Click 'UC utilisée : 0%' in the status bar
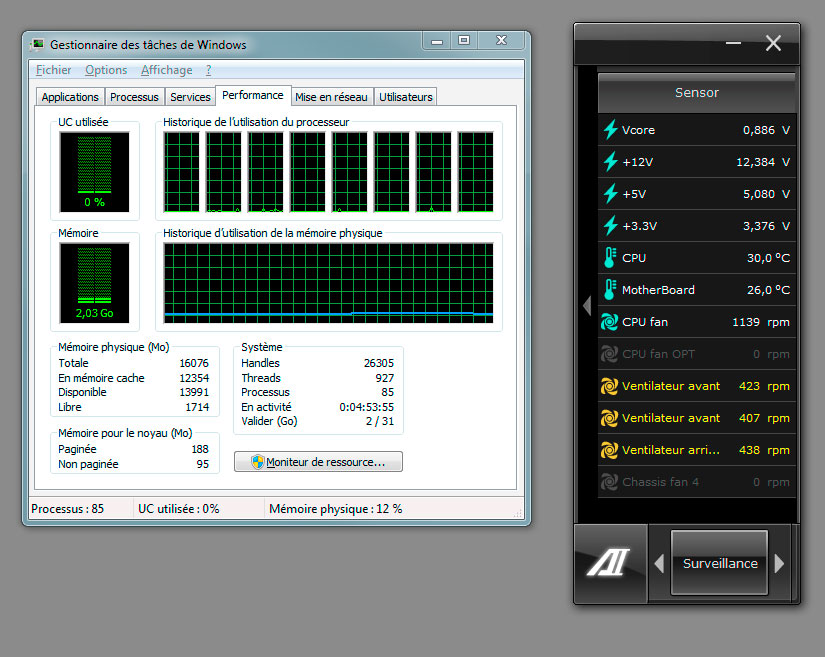This screenshot has width=825, height=657. [x=178, y=509]
